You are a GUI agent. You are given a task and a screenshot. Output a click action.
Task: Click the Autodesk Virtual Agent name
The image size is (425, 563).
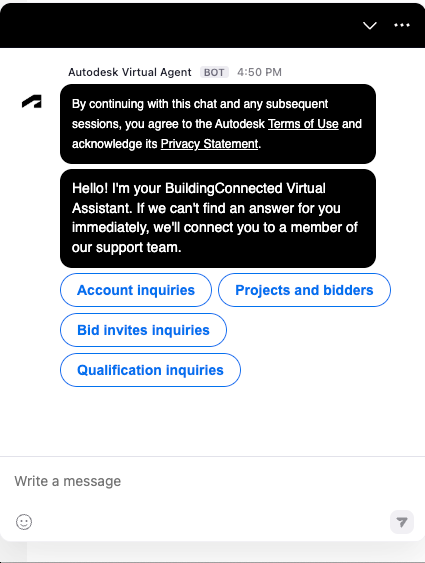click(130, 73)
